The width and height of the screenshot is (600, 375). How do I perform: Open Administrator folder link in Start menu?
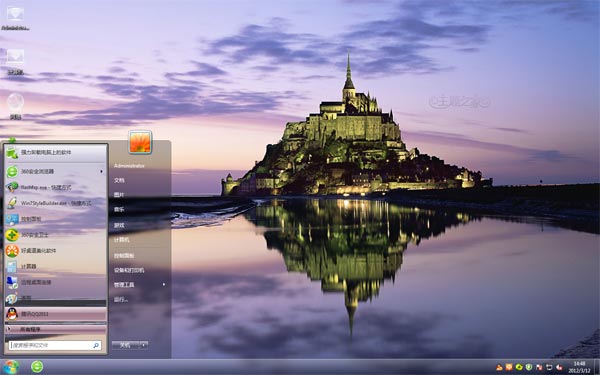pyautogui.click(x=129, y=166)
